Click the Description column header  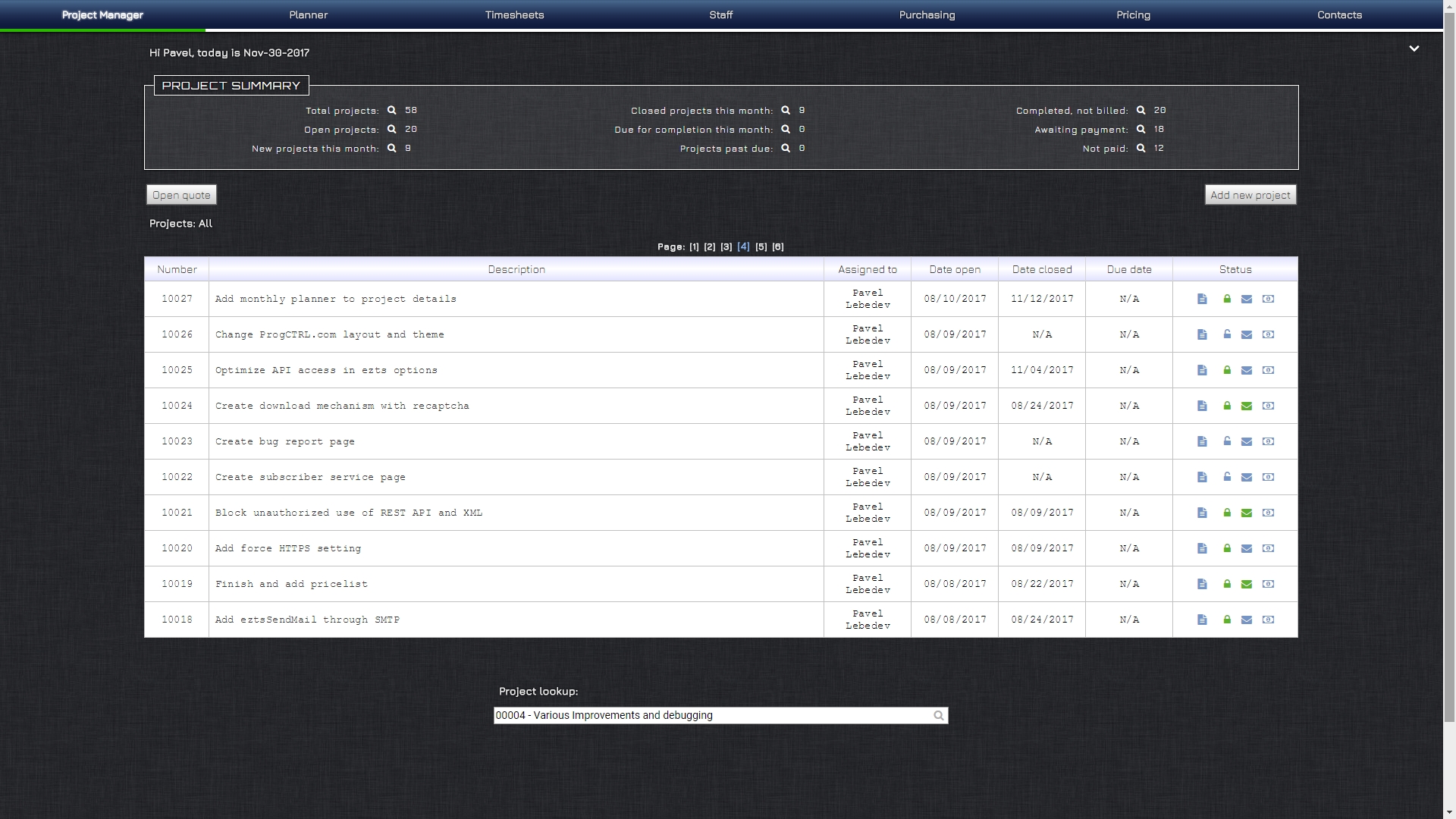pos(516,269)
